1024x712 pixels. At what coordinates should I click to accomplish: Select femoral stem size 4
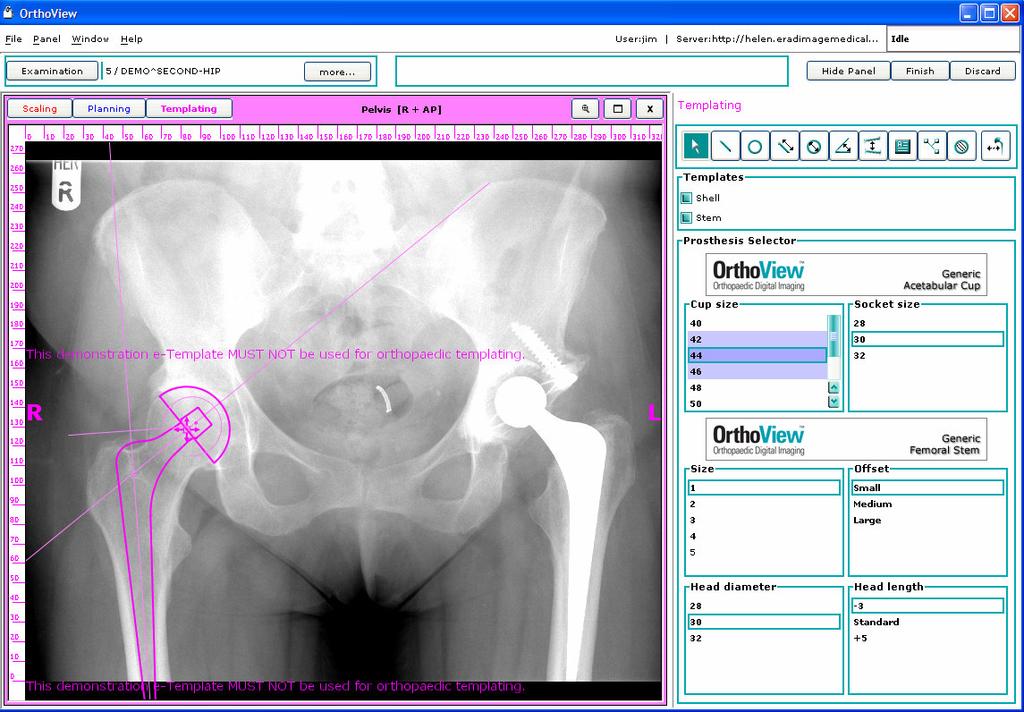click(764, 536)
